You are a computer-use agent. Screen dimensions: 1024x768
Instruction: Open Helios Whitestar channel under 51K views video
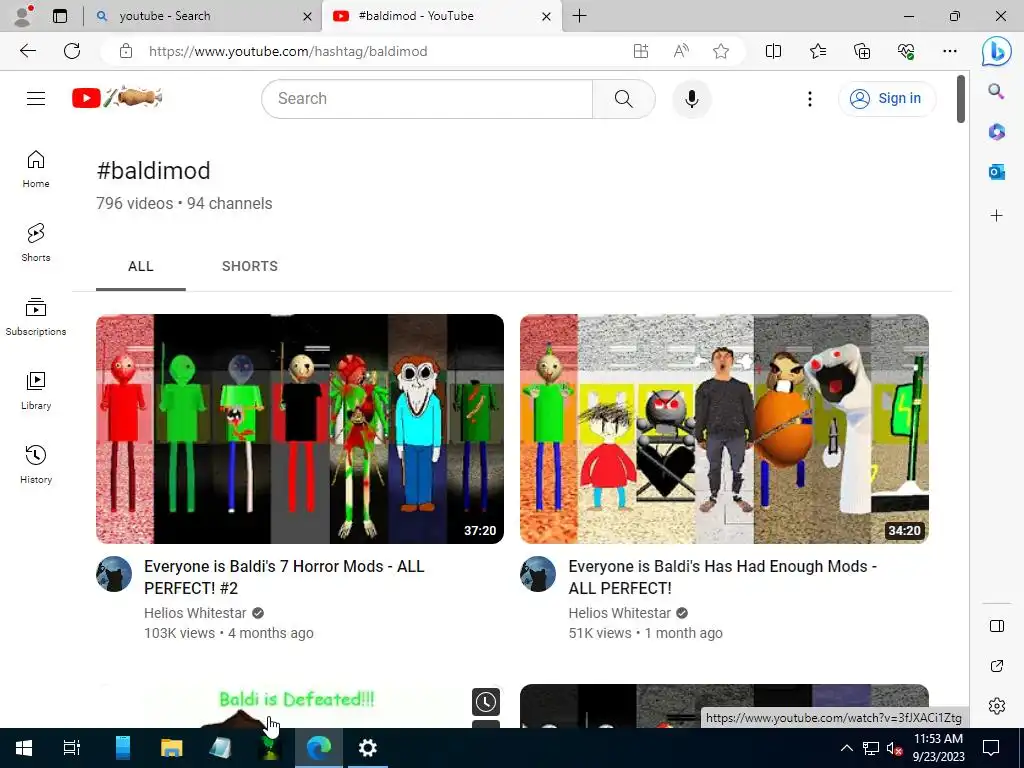(620, 613)
